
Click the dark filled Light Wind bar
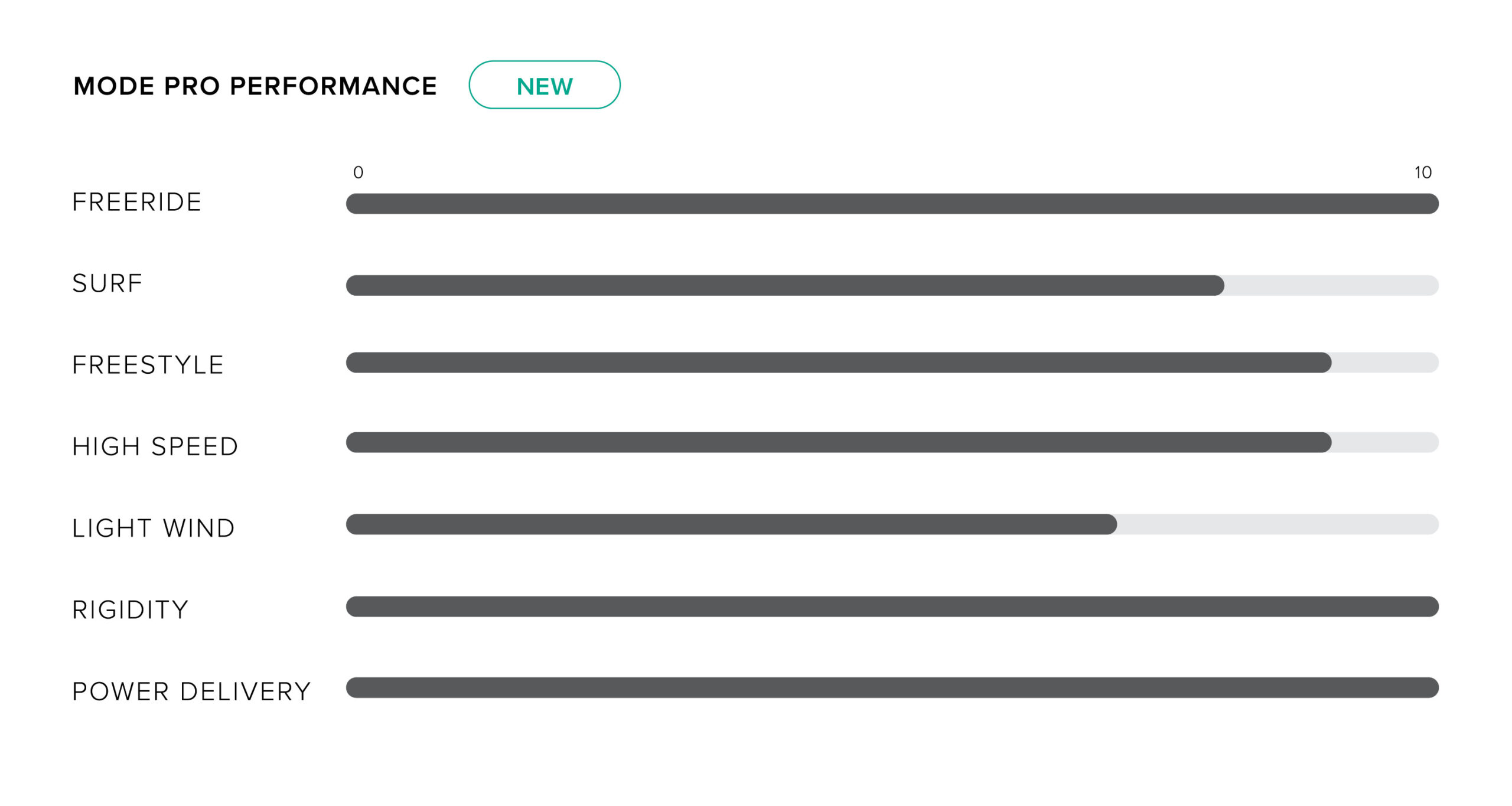(731, 524)
